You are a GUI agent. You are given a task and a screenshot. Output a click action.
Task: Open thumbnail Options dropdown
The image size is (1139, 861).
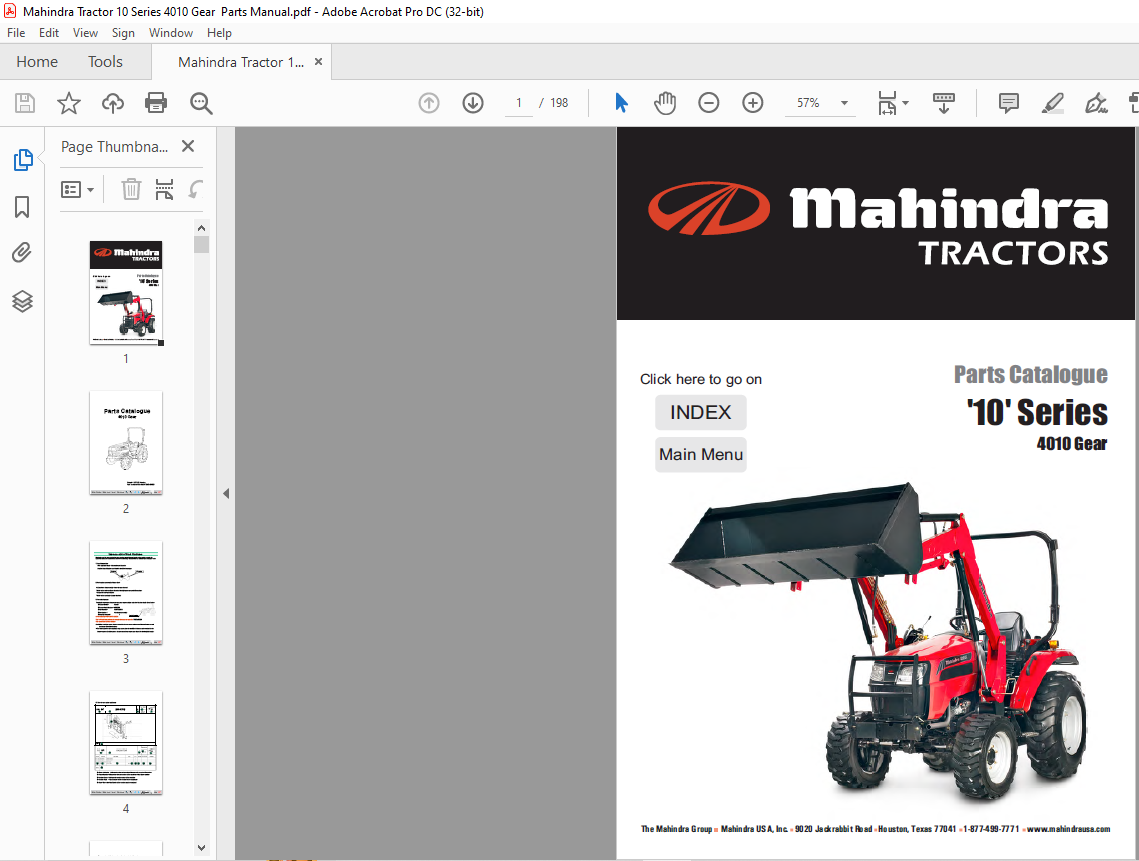(77, 190)
